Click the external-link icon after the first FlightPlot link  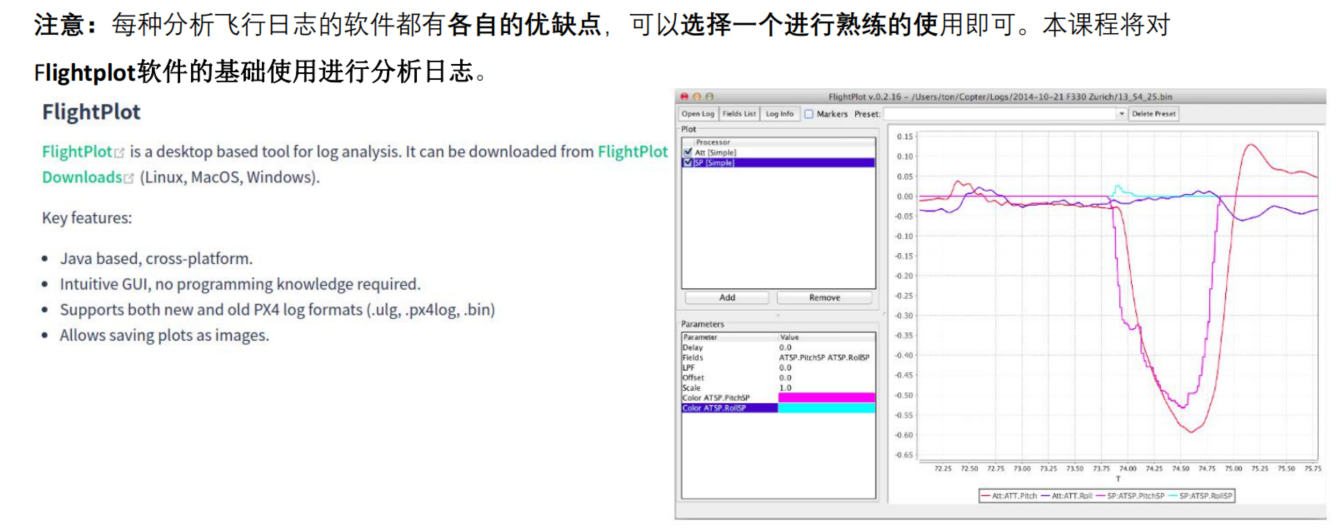point(120,153)
